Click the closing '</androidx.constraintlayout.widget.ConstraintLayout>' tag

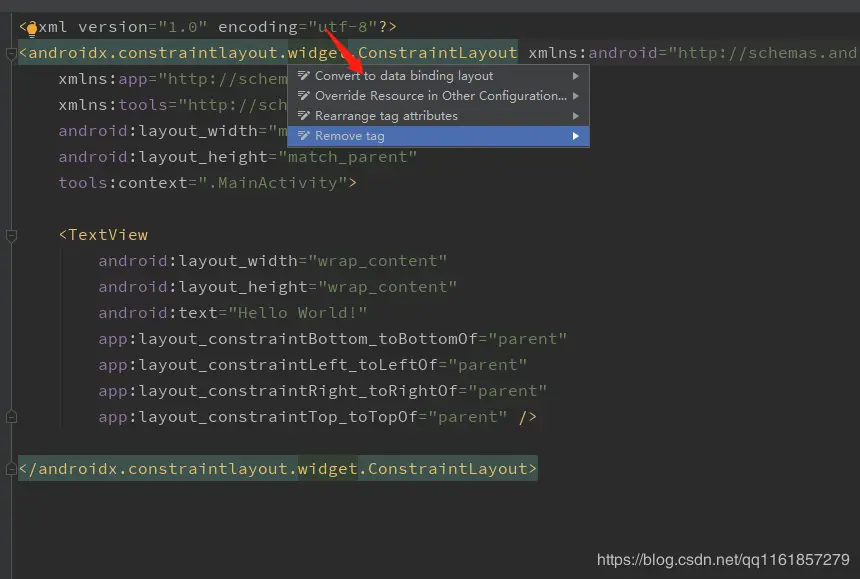278,469
